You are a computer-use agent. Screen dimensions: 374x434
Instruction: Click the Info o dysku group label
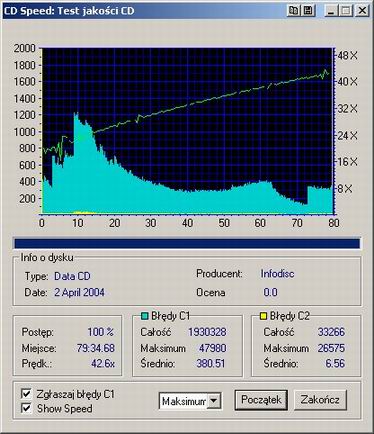47,258
